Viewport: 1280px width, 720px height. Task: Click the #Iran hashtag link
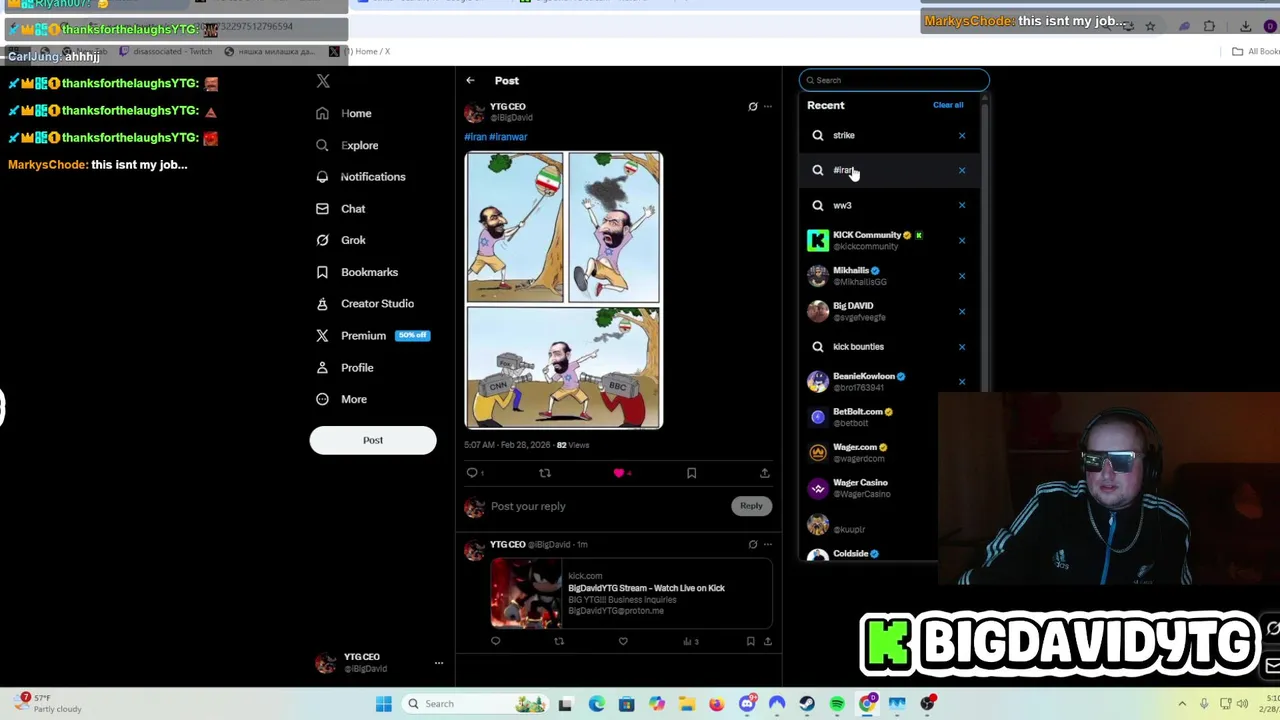[x=475, y=137]
